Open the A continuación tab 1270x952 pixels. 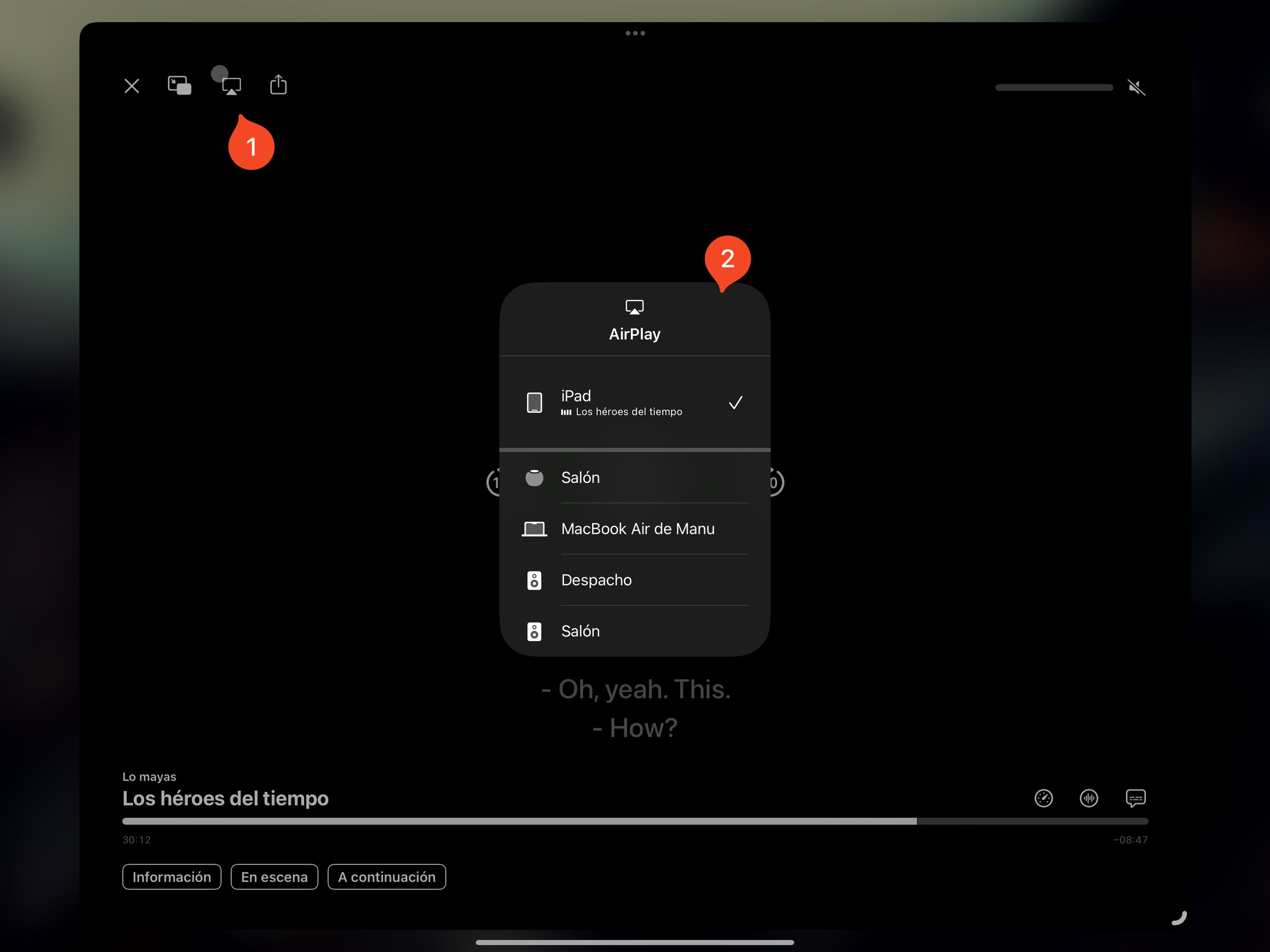[386, 877]
